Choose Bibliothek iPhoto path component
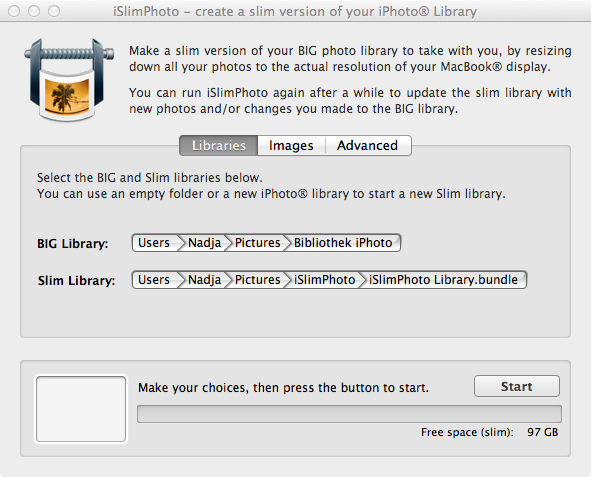The image size is (591, 477). (x=343, y=243)
